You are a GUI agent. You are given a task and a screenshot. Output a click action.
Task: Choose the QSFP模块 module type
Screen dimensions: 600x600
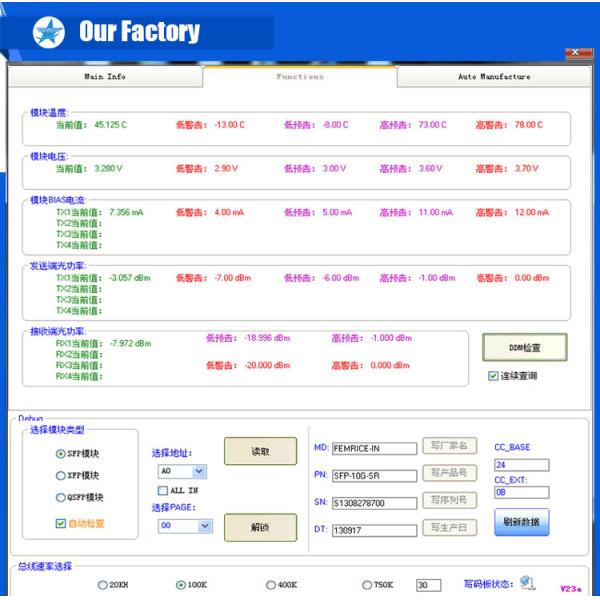(x=61, y=498)
